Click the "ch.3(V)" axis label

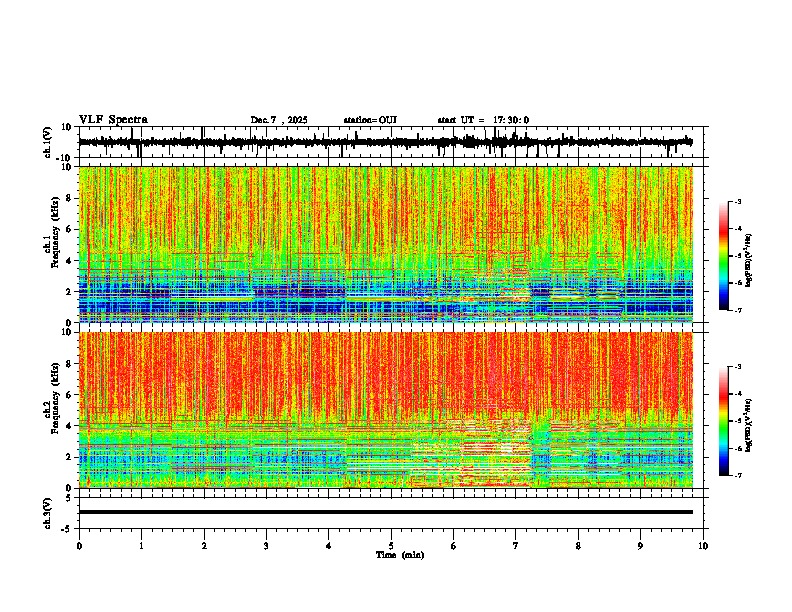click(48, 514)
